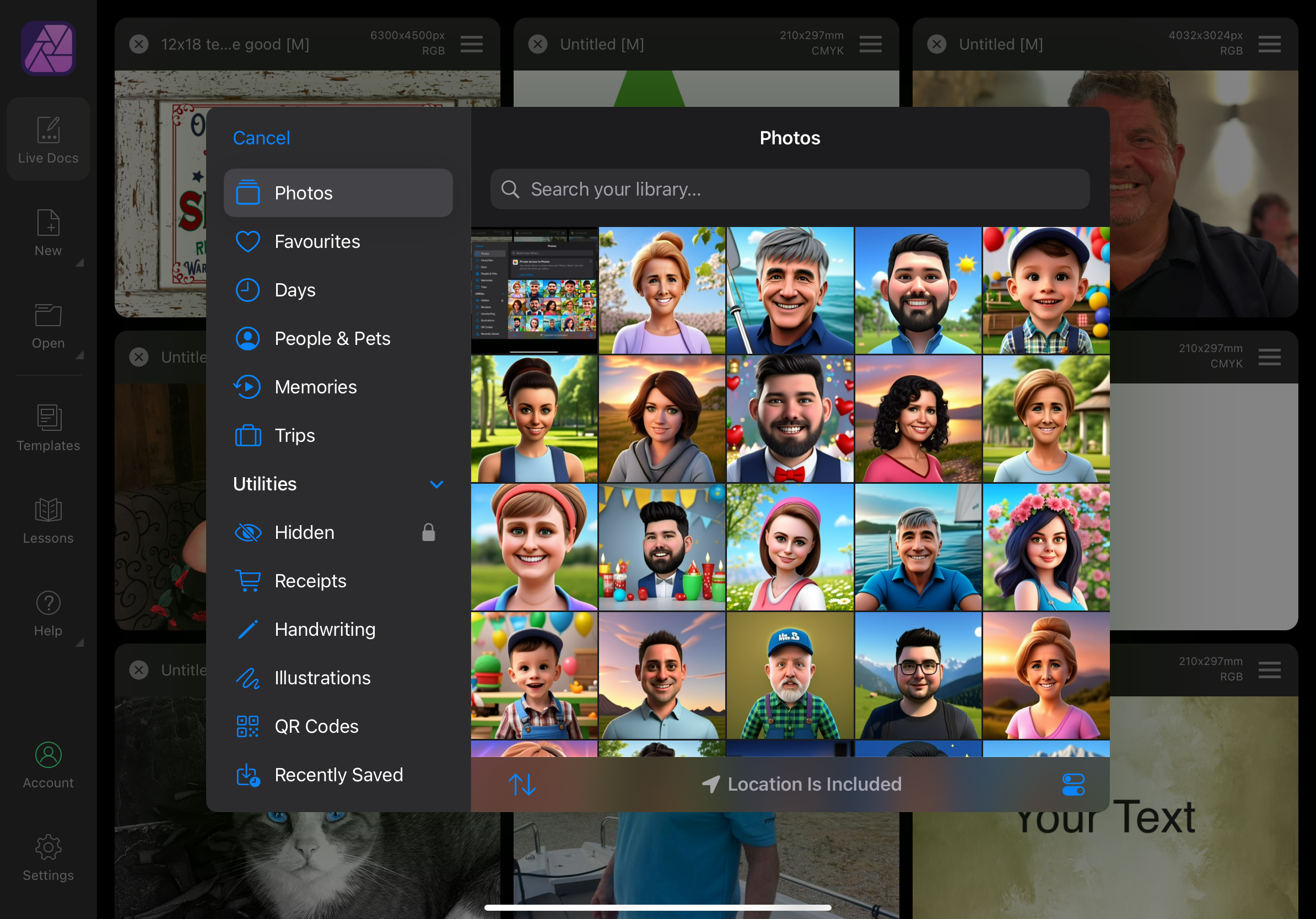Select the screenshot thumbnail in library
Screen dimensions: 1316x919
[x=534, y=290]
